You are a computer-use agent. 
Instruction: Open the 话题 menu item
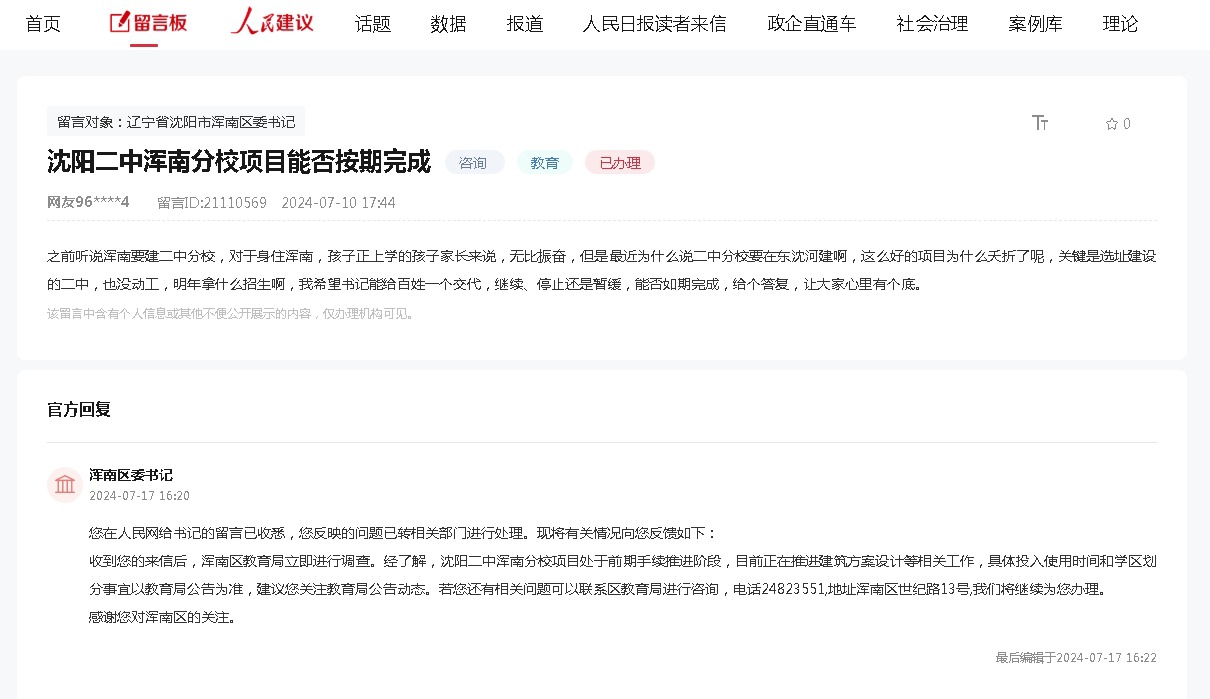373,24
